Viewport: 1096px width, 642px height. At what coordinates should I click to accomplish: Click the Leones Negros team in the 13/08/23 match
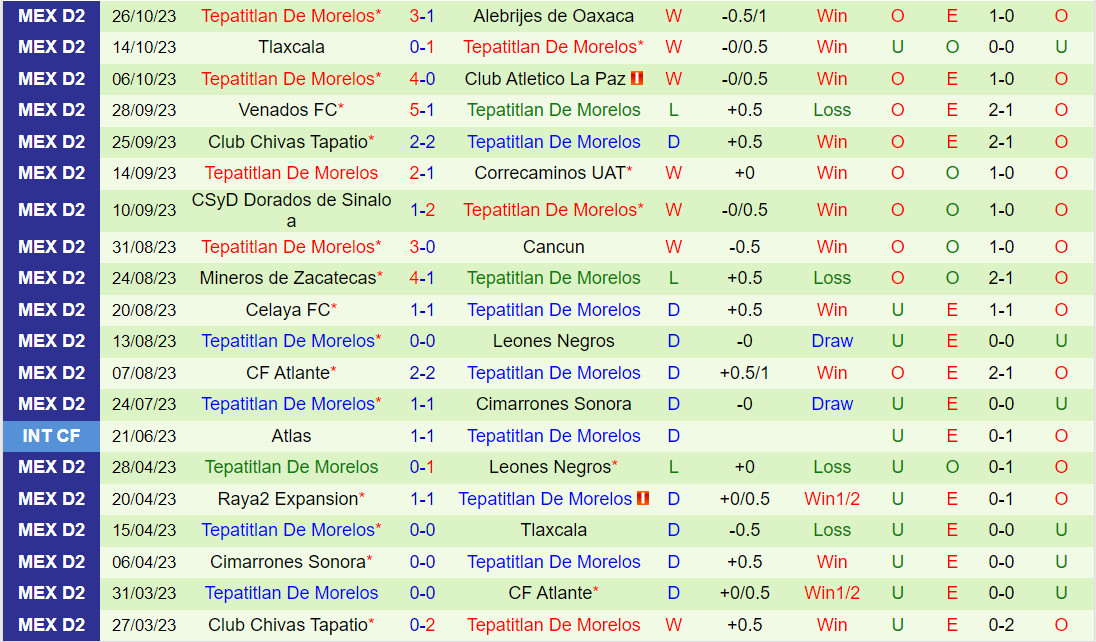pos(553,341)
